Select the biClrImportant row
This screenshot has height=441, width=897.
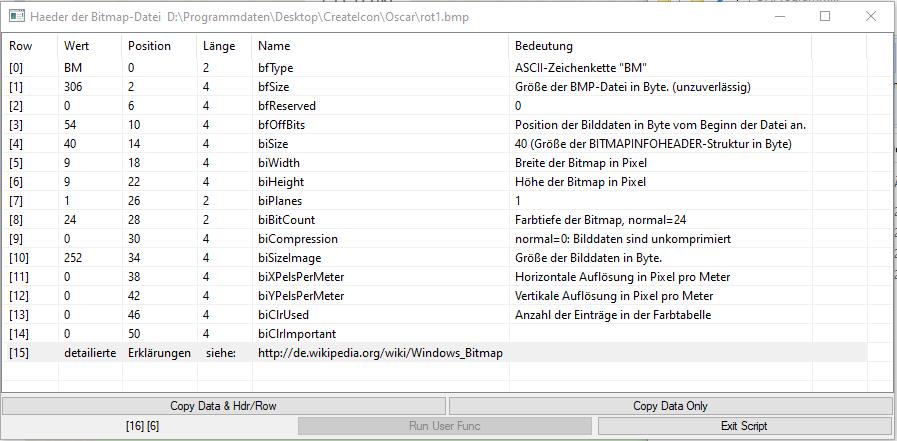[296, 334]
